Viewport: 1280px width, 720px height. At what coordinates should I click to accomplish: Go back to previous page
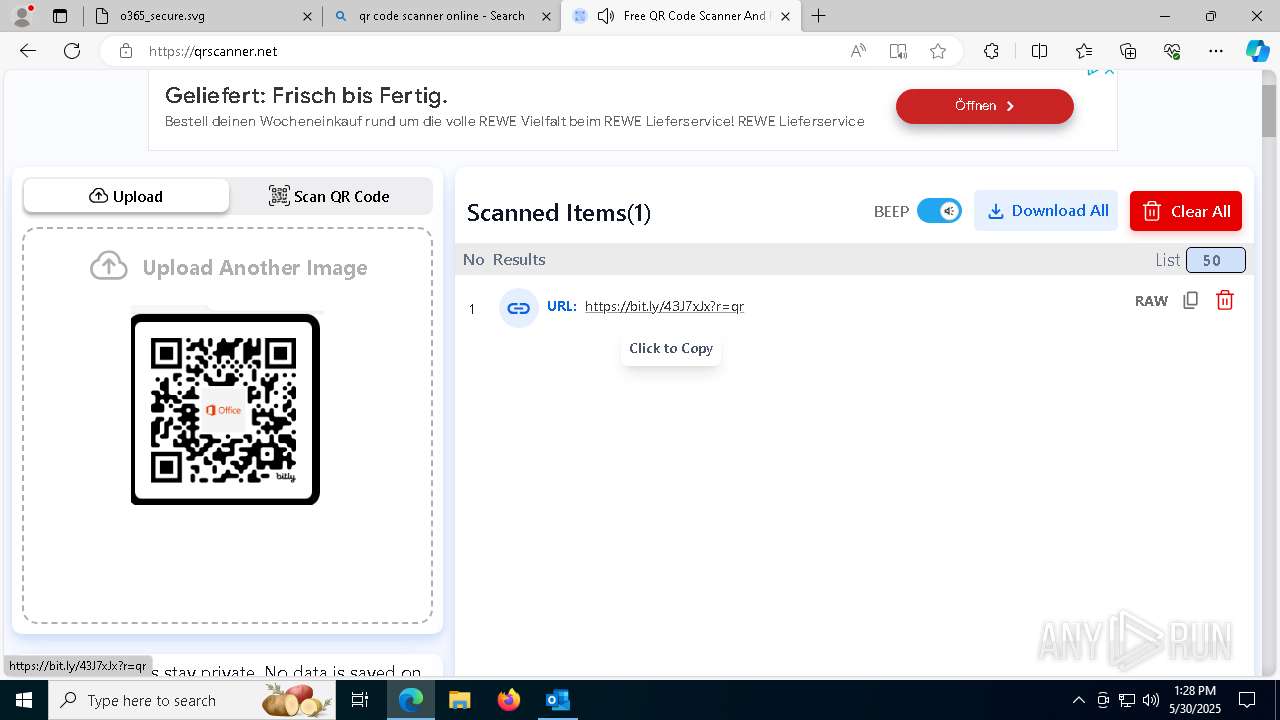28,51
